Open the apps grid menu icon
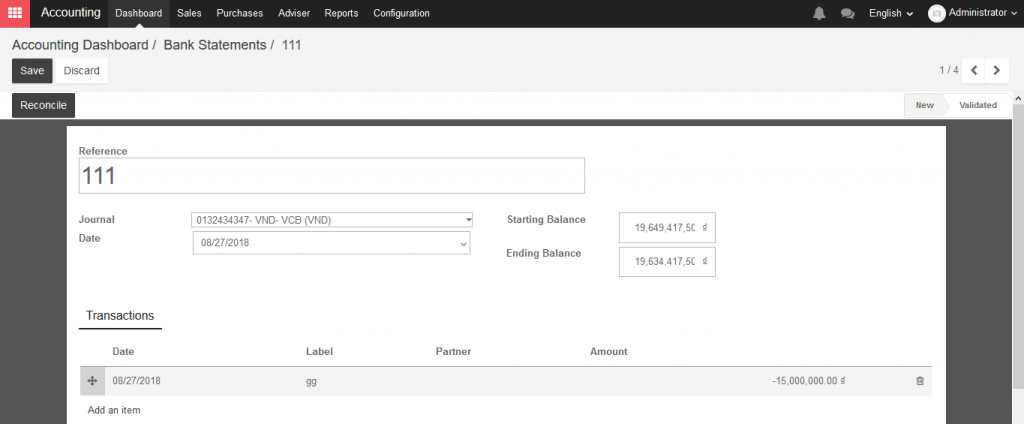1024x424 pixels. pyautogui.click(x=14, y=13)
